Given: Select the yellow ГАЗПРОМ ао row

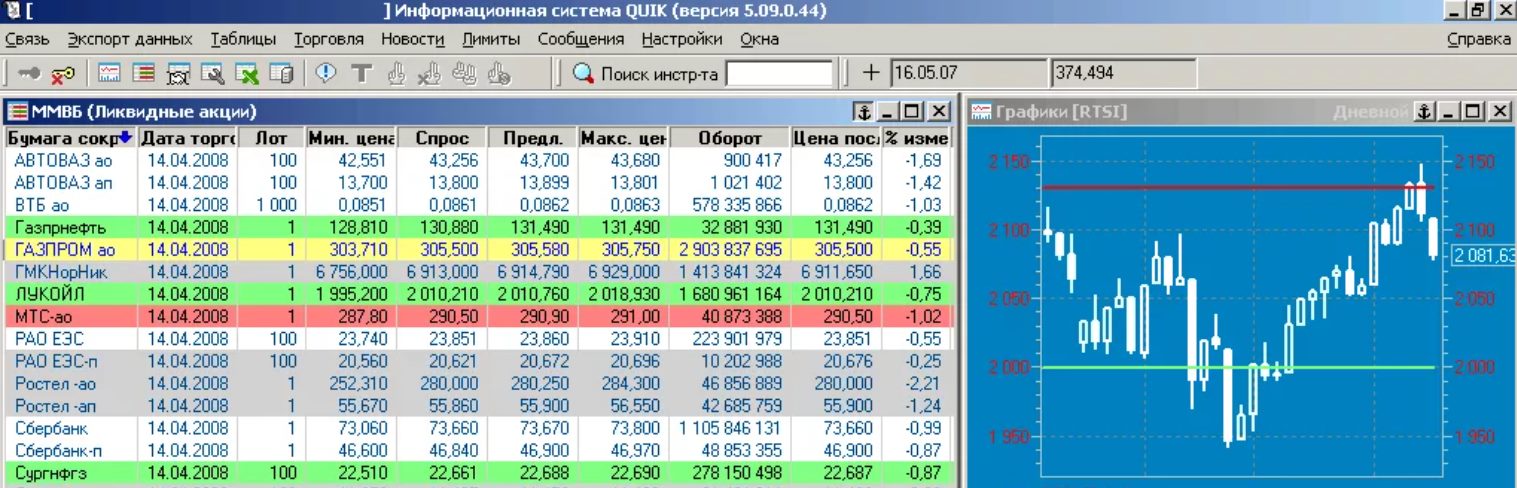Looking at the screenshot, I should (480, 250).
